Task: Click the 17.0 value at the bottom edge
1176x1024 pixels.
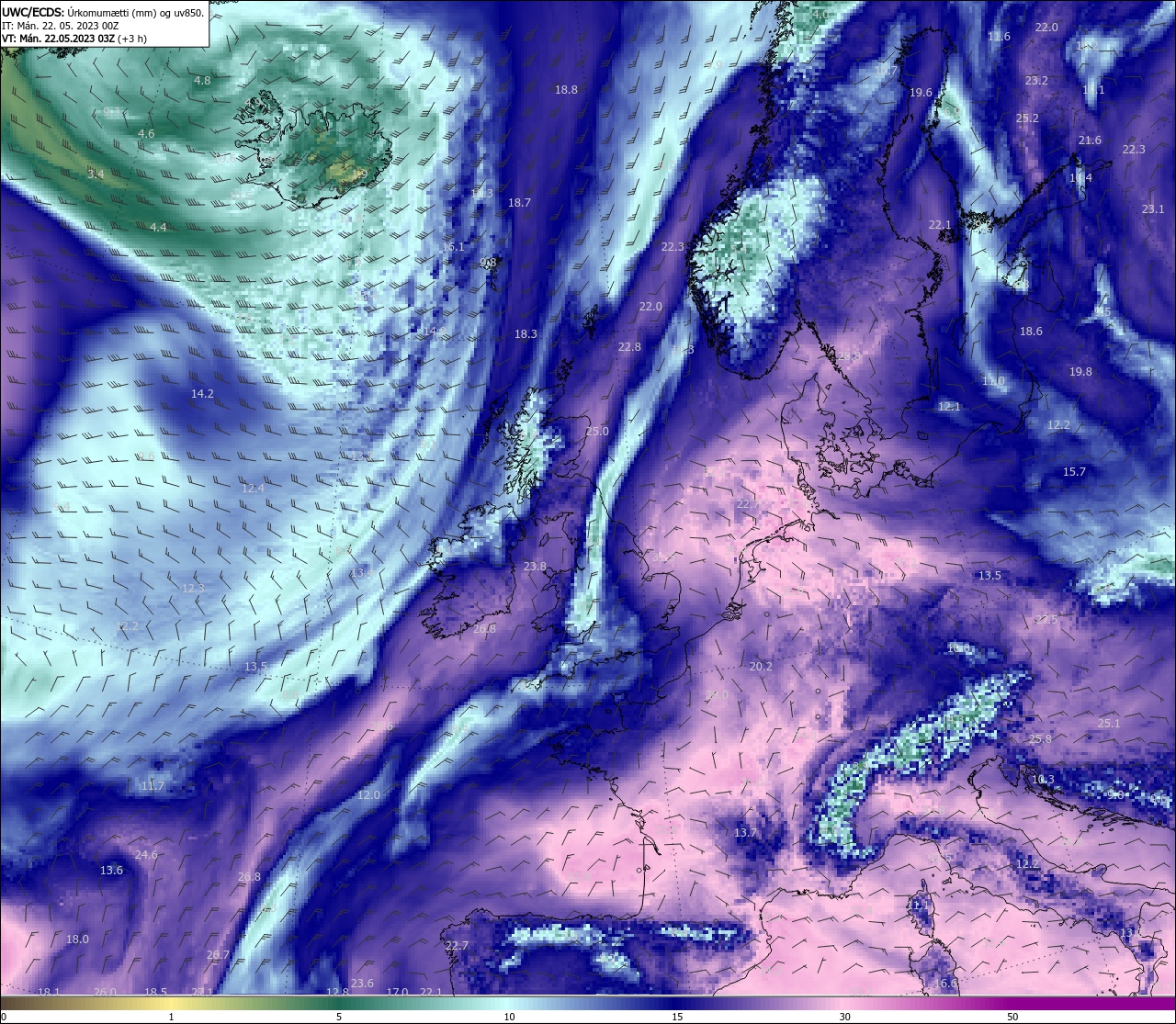Action: point(396,993)
